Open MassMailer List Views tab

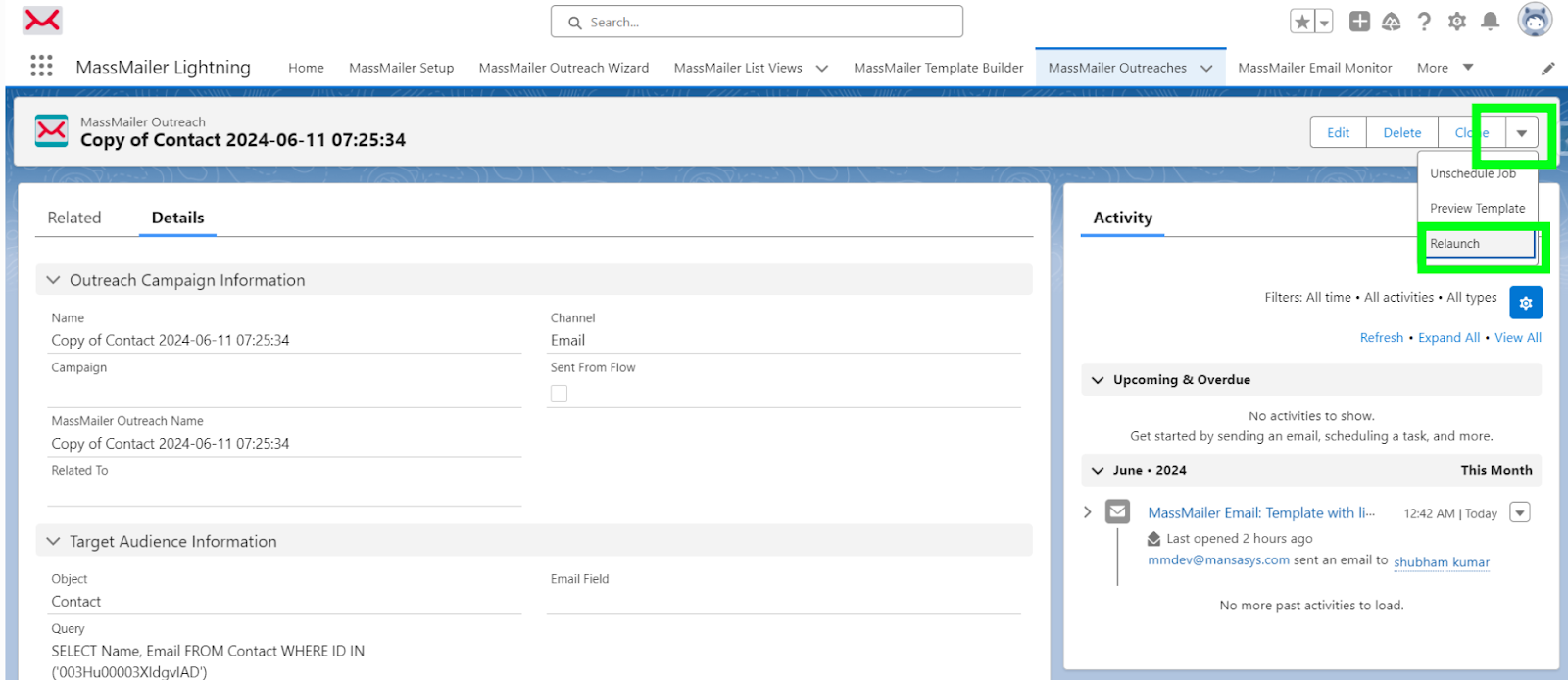pos(738,68)
